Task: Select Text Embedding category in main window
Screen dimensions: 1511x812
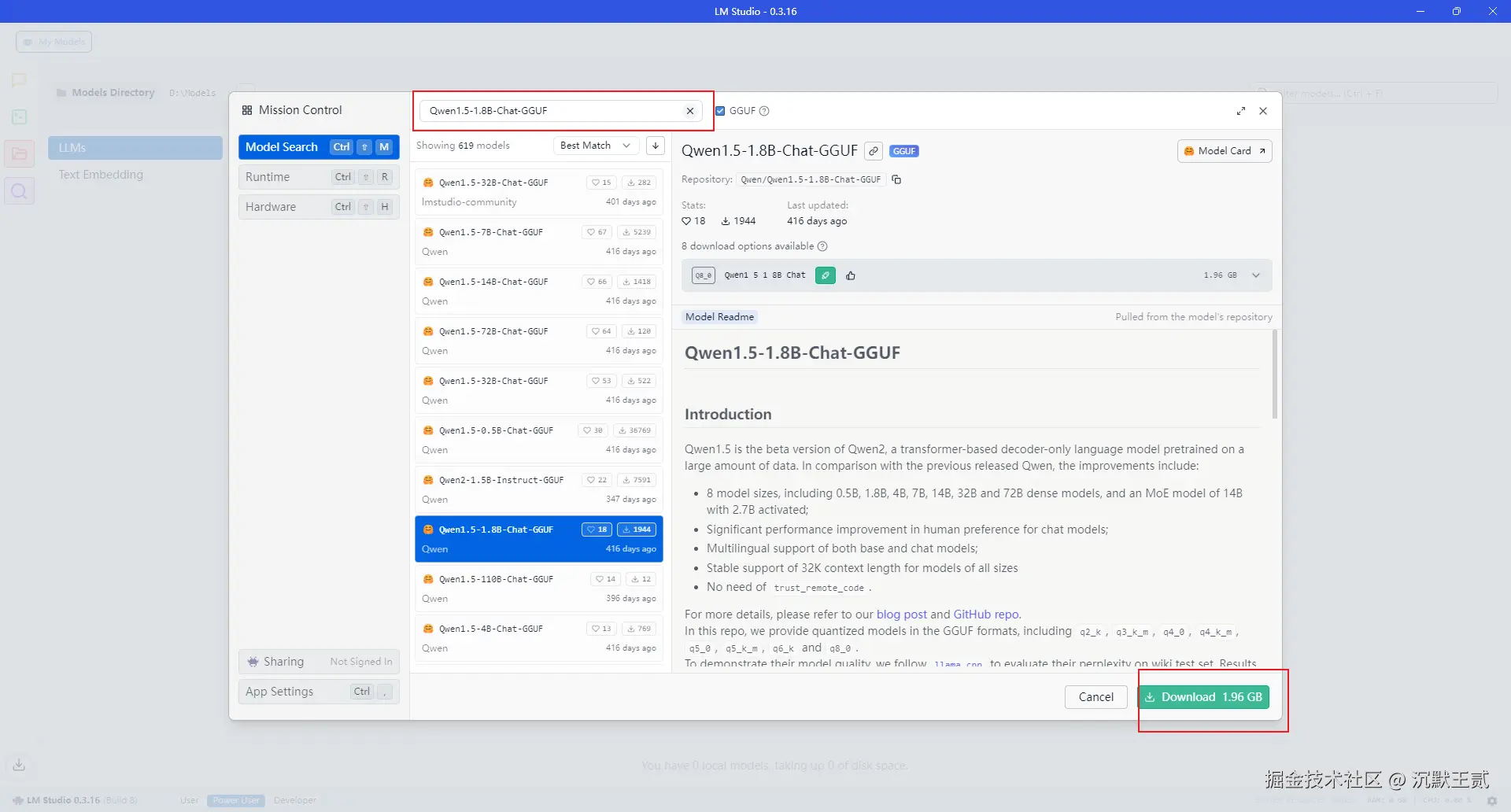Action: (101, 175)
